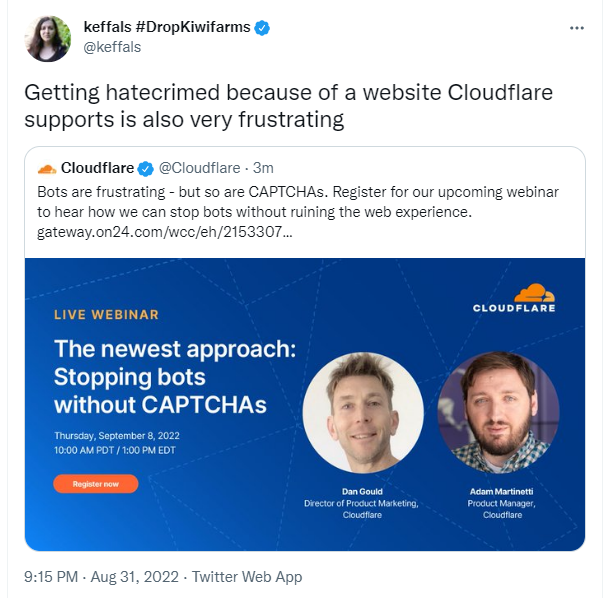Image resolution: width=615 pixels, height=598 pixels.
Task: Click the orange Register now button
Action: click(96, 484)
